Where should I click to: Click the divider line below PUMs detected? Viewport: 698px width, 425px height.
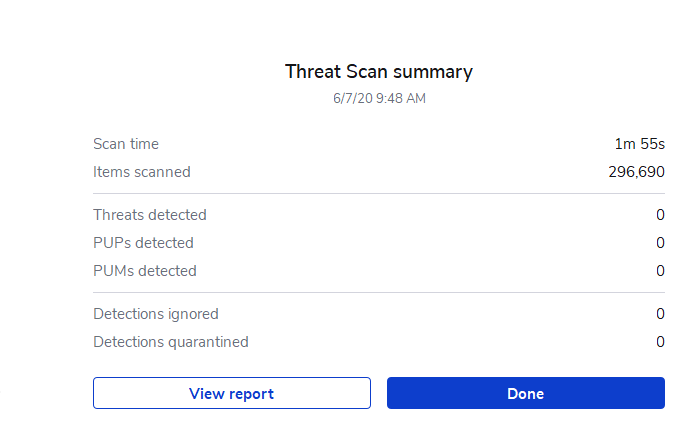pos(379,292)
